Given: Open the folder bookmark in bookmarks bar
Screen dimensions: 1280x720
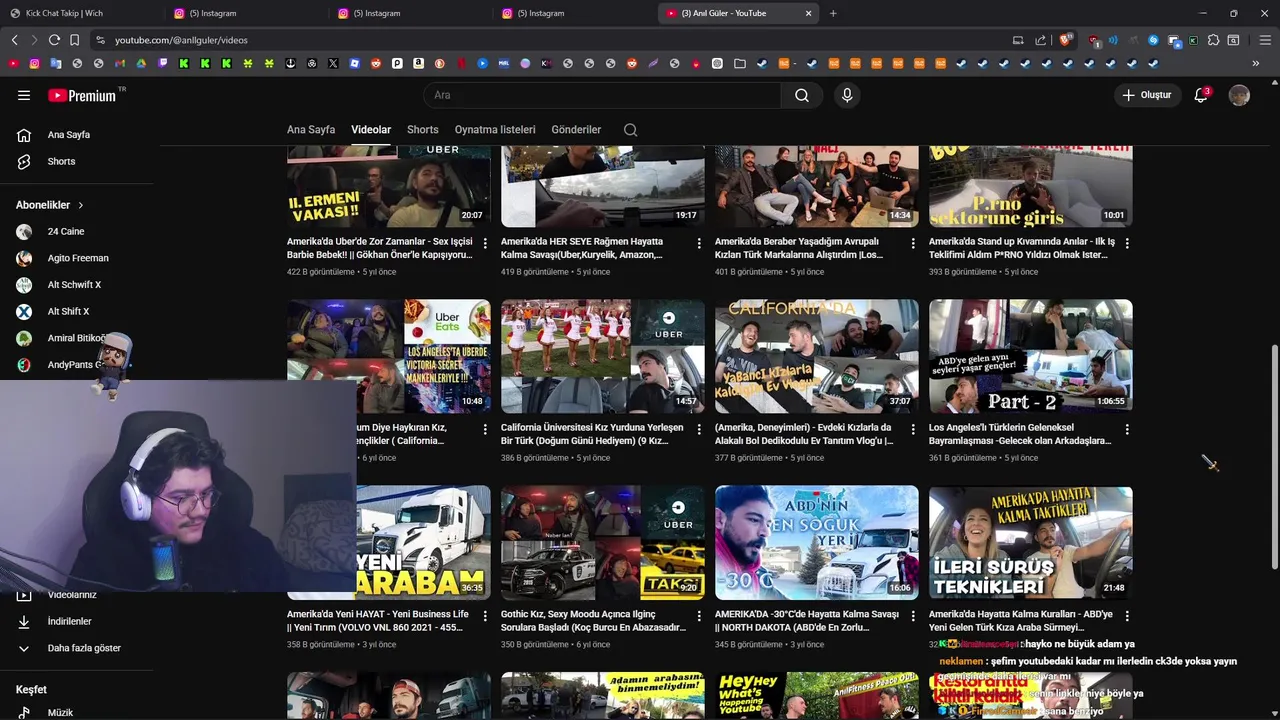Looking at the screenshot, I should click(740, 63).
